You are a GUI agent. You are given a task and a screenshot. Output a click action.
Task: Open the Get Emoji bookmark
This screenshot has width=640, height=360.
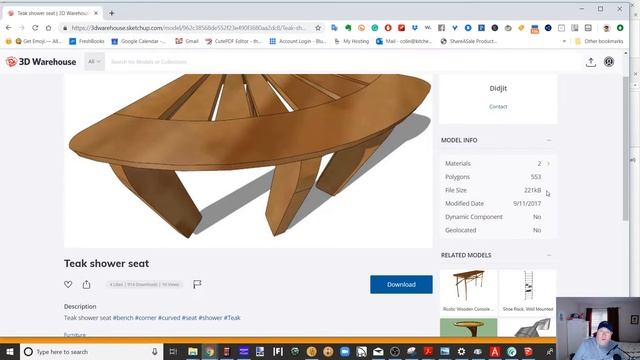tap(38, 41)
